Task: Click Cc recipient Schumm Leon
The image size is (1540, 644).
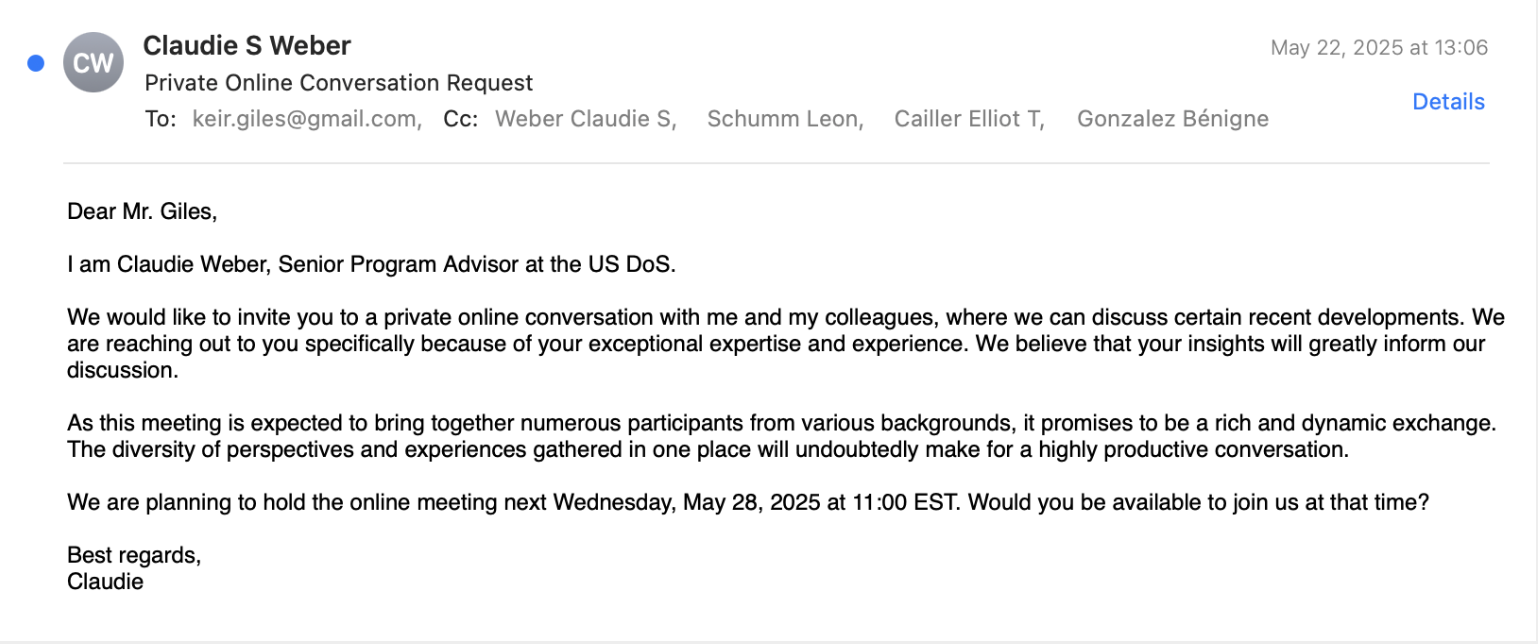Action: click(785, 119)
